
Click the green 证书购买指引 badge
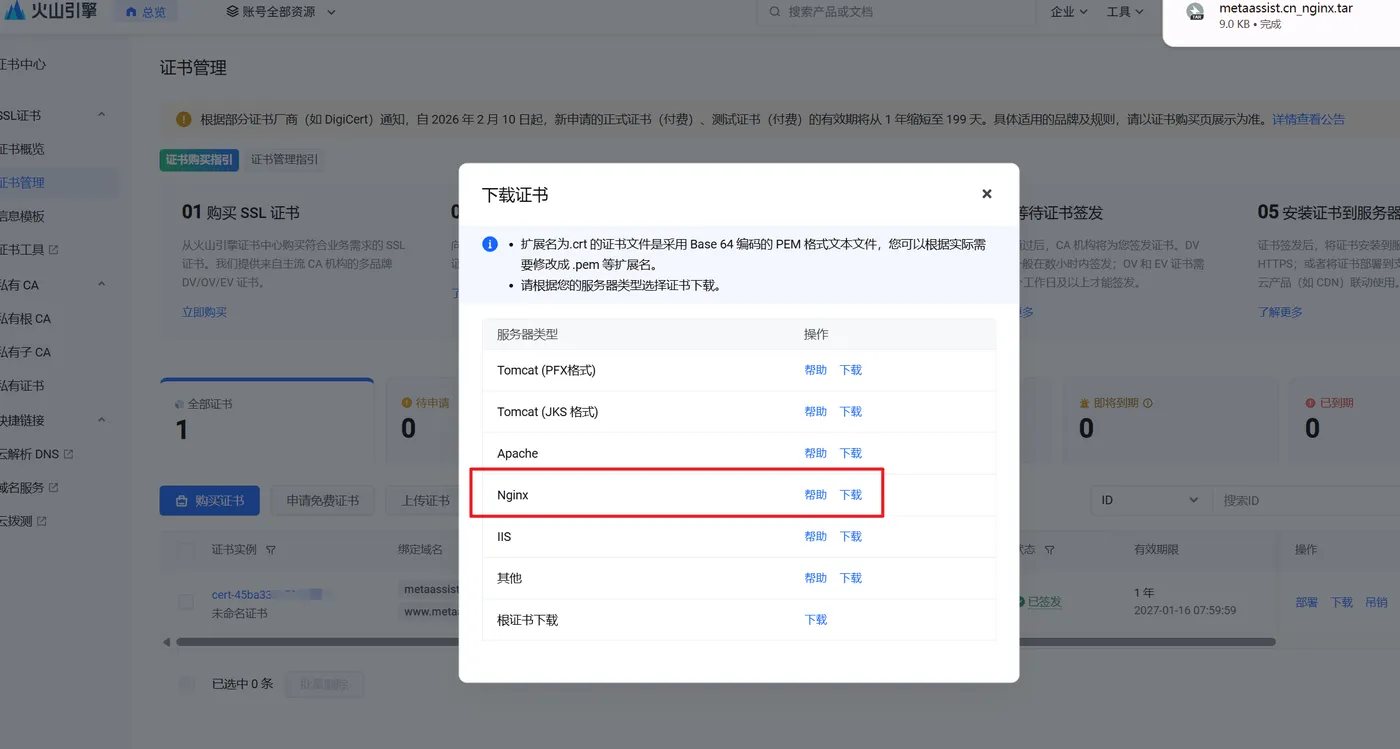(199, 159)
